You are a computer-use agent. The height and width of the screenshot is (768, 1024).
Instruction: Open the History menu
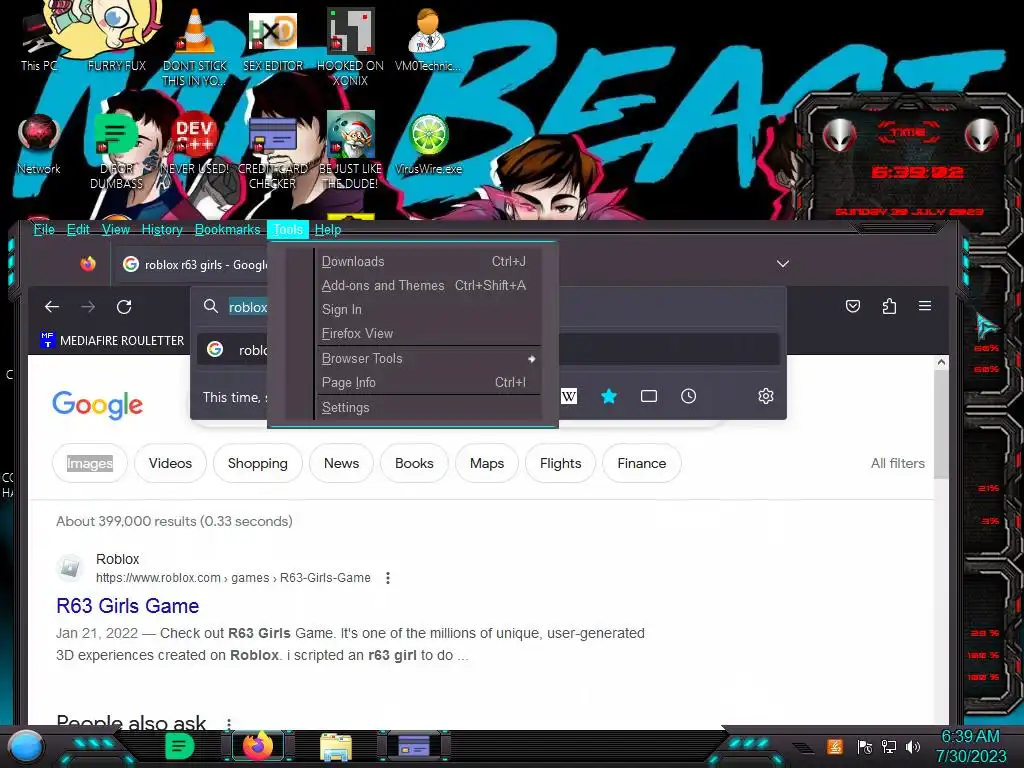coord(162,229)
